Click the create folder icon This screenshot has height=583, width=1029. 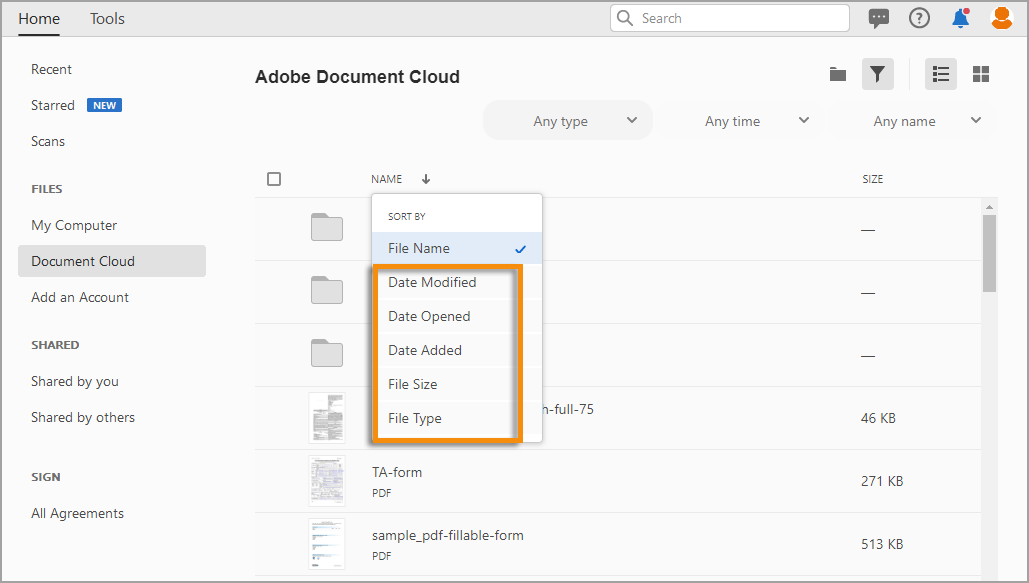click(x=837, y=73)
